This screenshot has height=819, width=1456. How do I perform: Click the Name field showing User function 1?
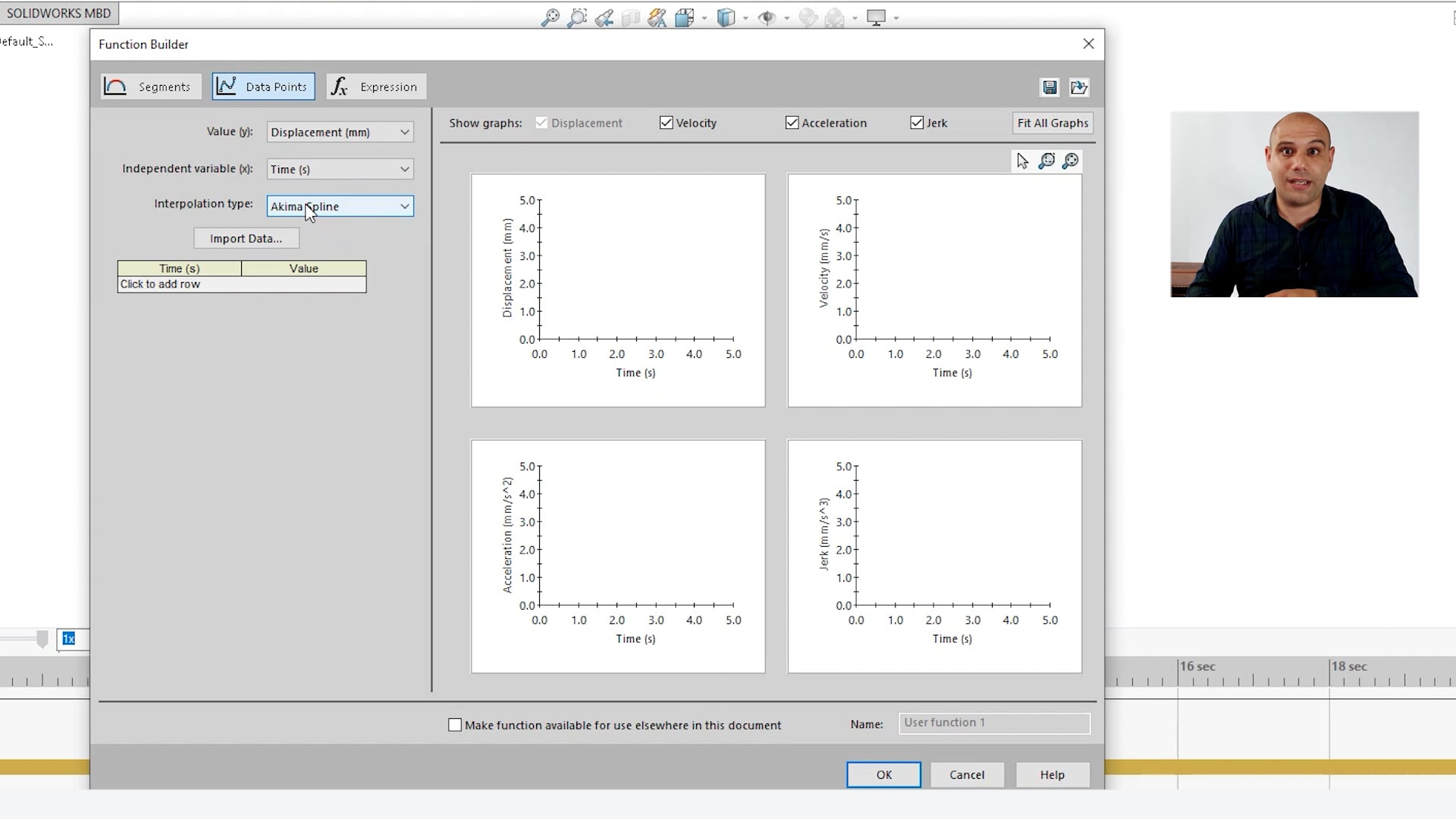[993, 723]
